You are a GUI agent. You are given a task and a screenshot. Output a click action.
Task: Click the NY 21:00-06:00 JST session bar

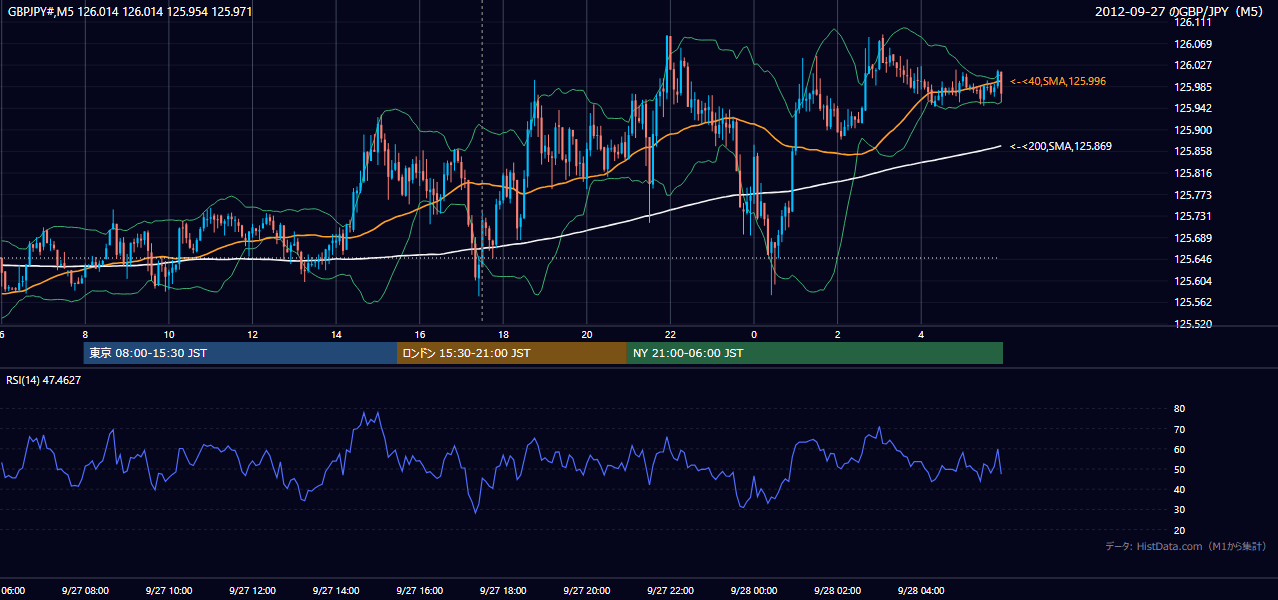[x=815, y=353]
